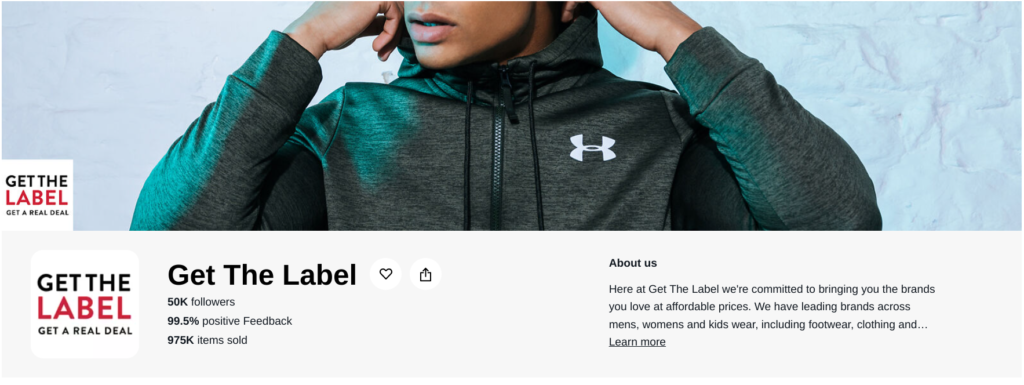This screenshot has height=385, width=1024.
Task: Expand the truncated description ellipsis
Action: [x=923, y=324]
